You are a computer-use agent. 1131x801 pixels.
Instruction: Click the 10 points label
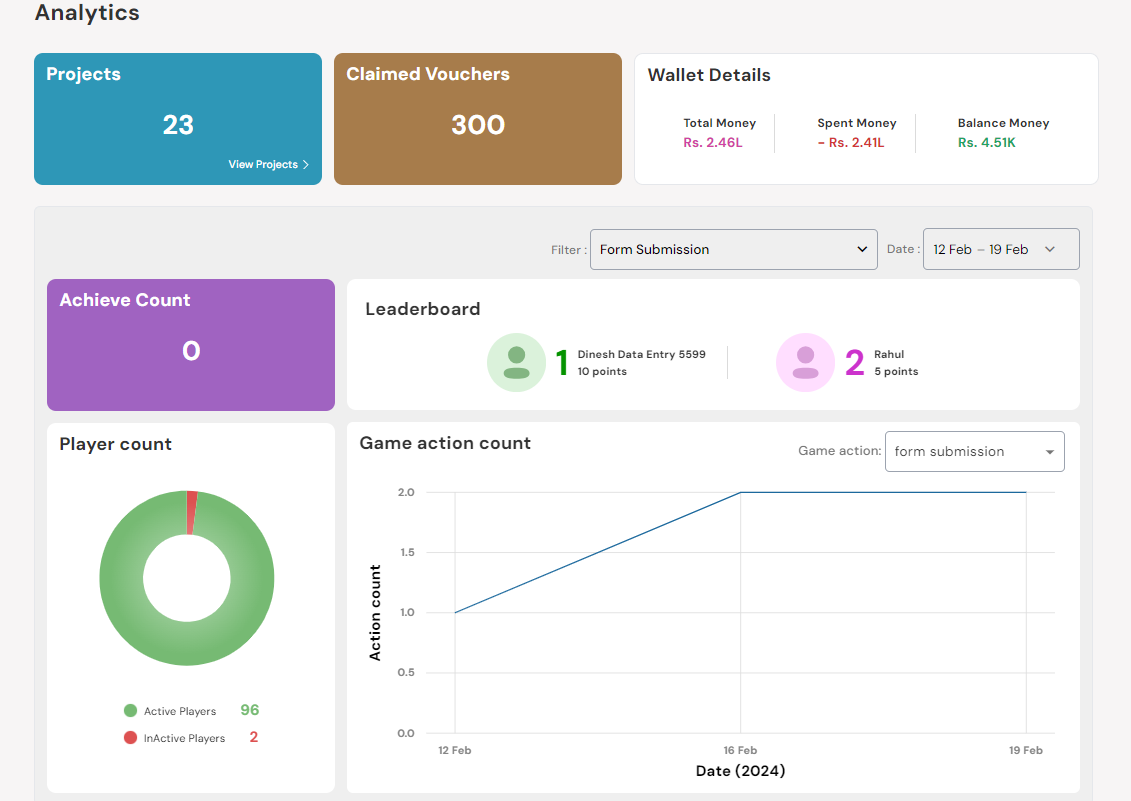pyautogui.click(x=602, y=372)
